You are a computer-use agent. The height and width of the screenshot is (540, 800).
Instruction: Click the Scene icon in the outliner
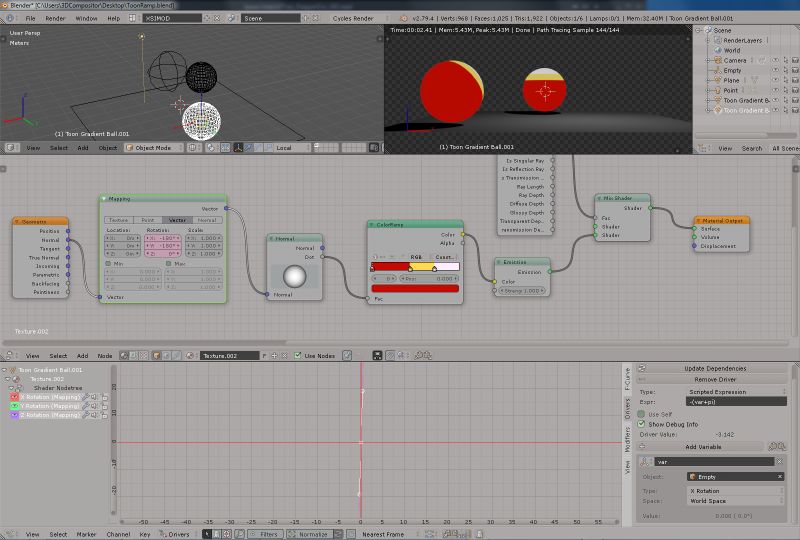(x=708, y=30)
